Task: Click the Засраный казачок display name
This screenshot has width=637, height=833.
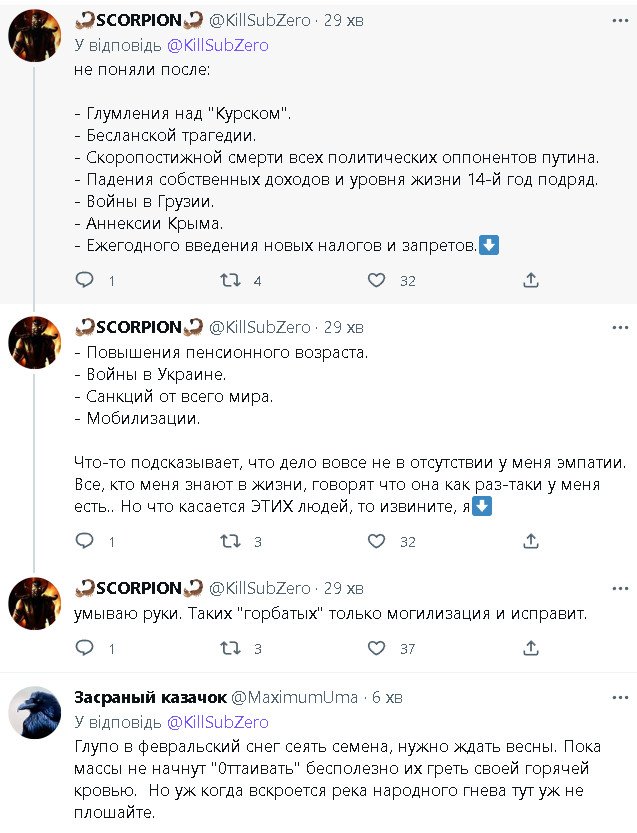Action: (x=150, y=697)
